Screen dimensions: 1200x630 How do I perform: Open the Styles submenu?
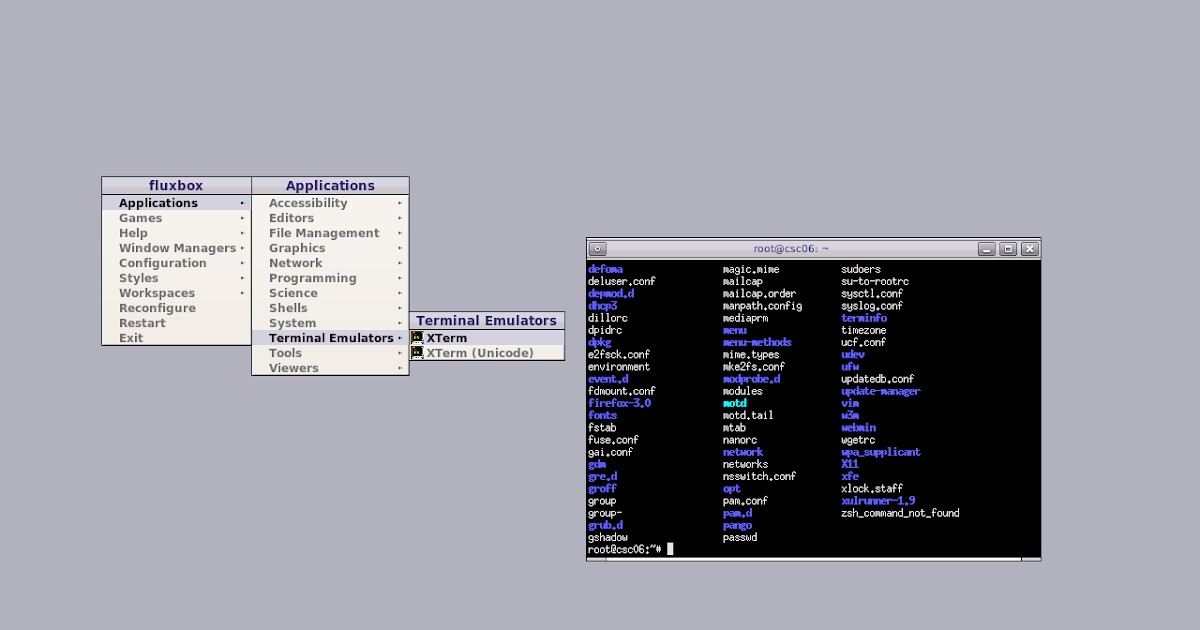pyautogui.click(x=176, y=278)
